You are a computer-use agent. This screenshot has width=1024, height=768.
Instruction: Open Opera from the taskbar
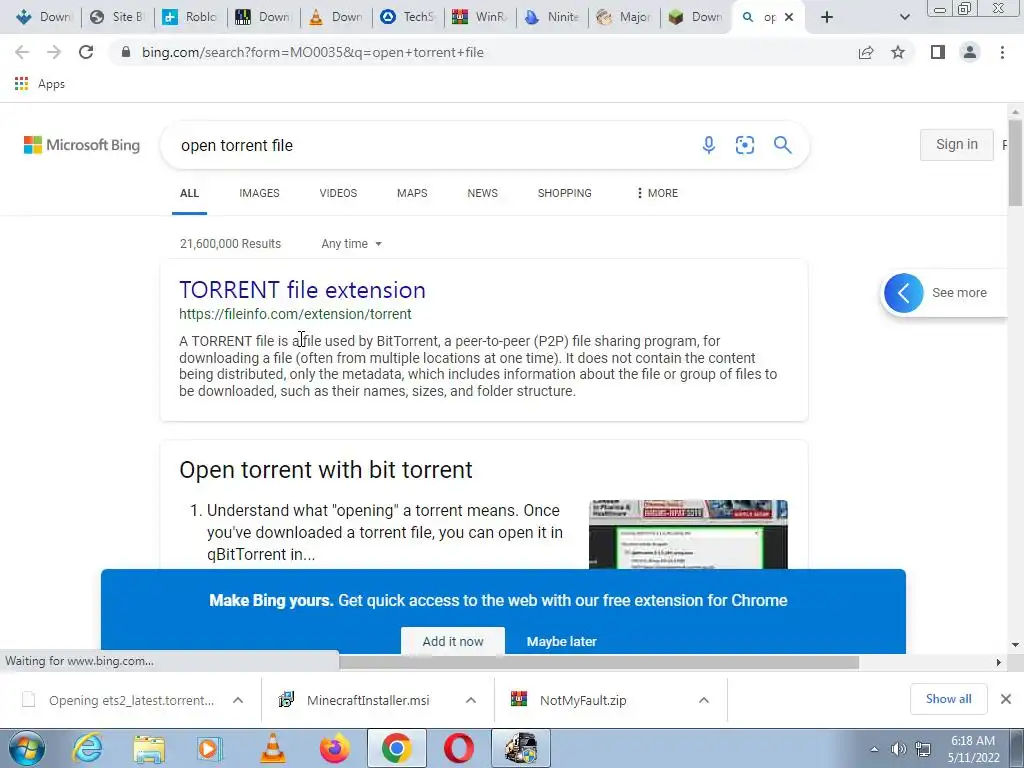click(x=458, y=748)
